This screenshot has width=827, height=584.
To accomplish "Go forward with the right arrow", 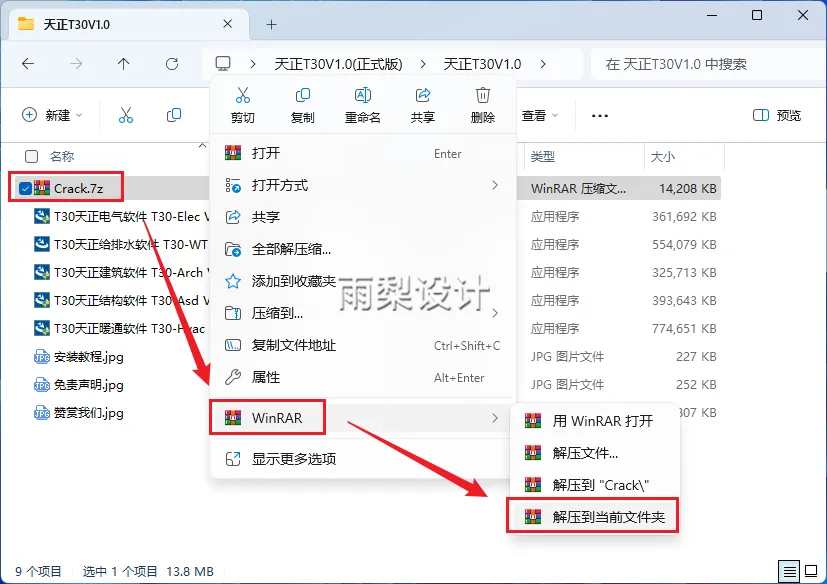I will click(76, 64).
